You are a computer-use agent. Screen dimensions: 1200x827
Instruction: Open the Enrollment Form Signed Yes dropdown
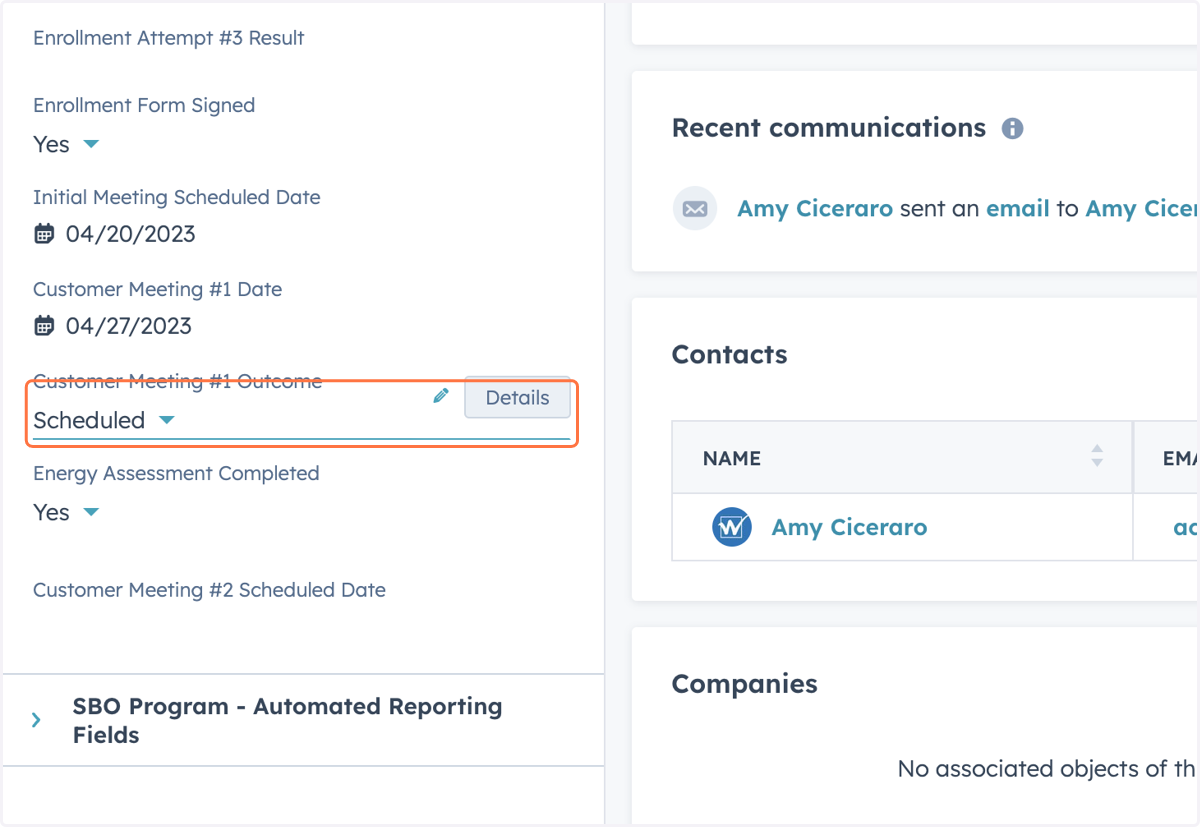[66, 144]
